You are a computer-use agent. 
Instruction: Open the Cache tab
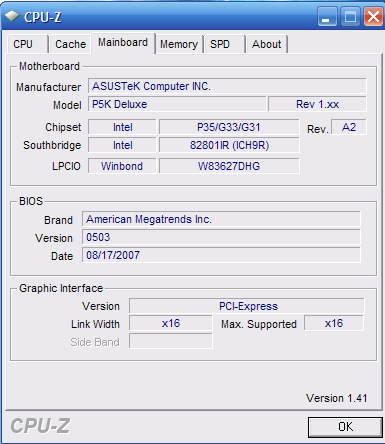pyautogui.click(x=70, y=44)
